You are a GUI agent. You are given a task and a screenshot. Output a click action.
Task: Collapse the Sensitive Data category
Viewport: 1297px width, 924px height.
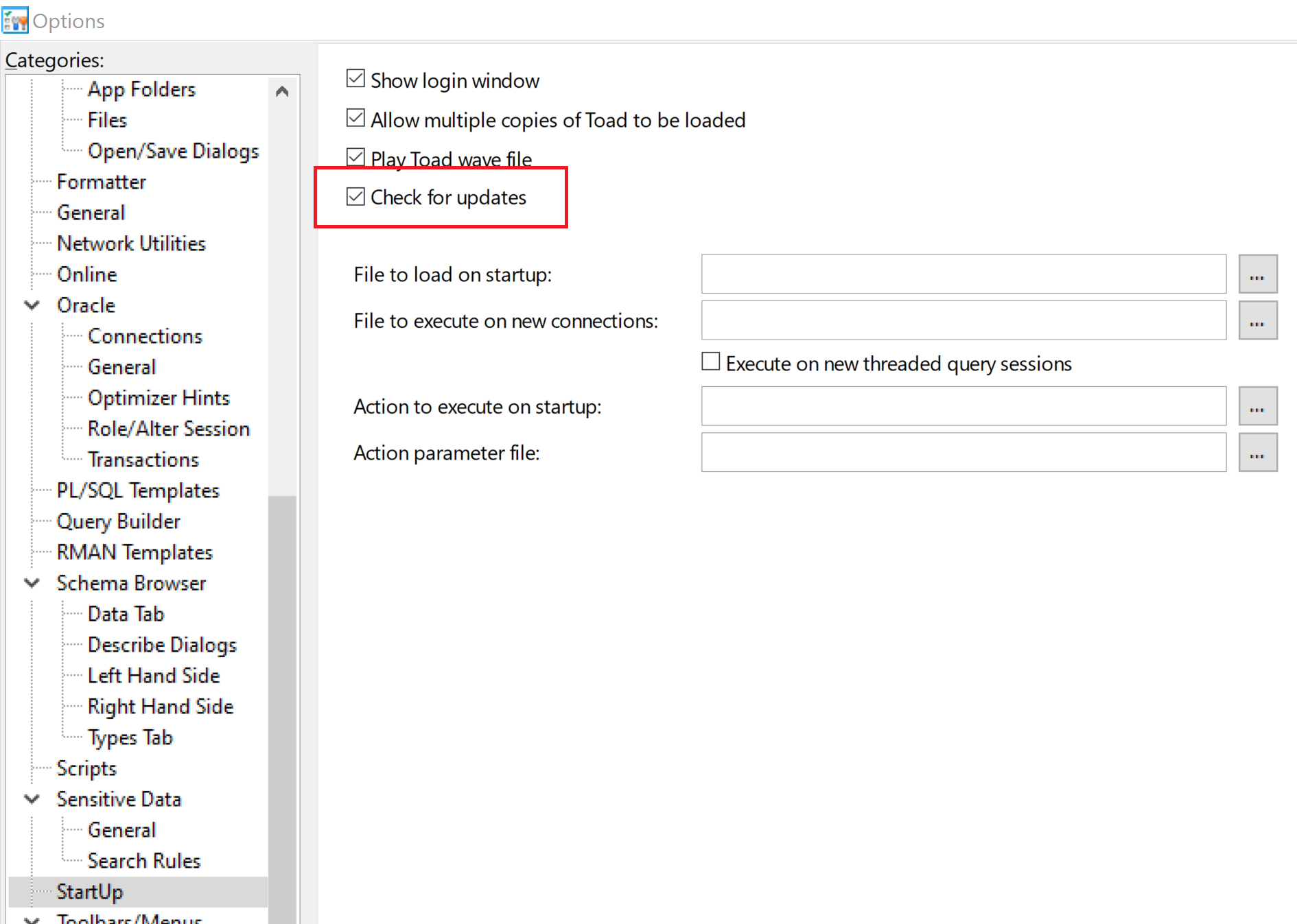click(x=32, y=799)
